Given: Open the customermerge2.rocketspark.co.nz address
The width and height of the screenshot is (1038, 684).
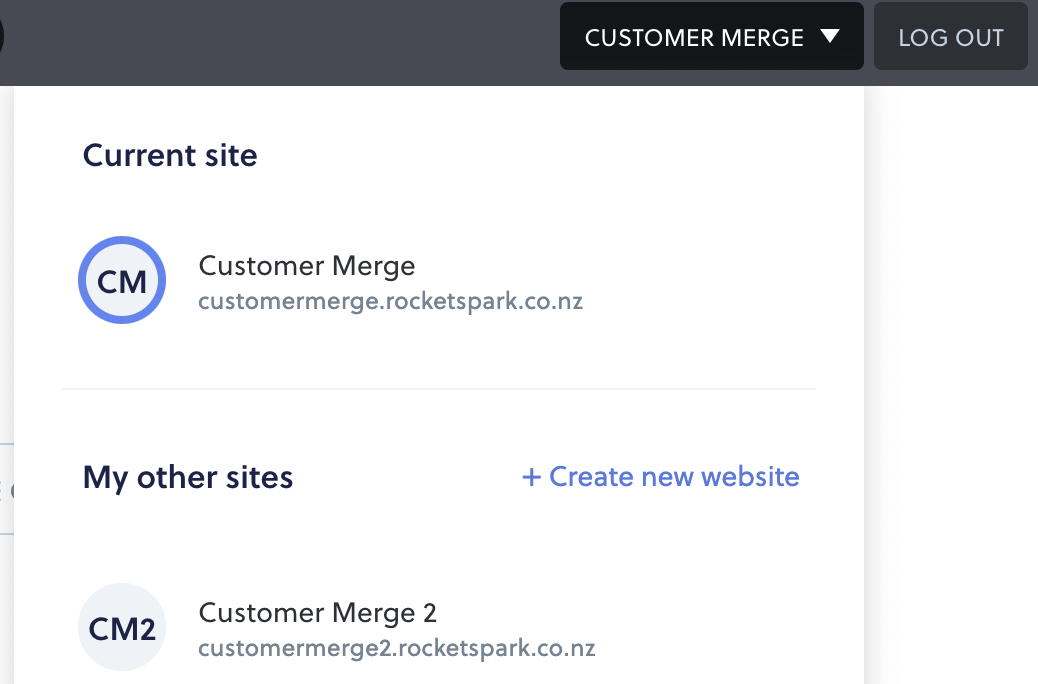Looking at the screenshot, I should (397, 648).
